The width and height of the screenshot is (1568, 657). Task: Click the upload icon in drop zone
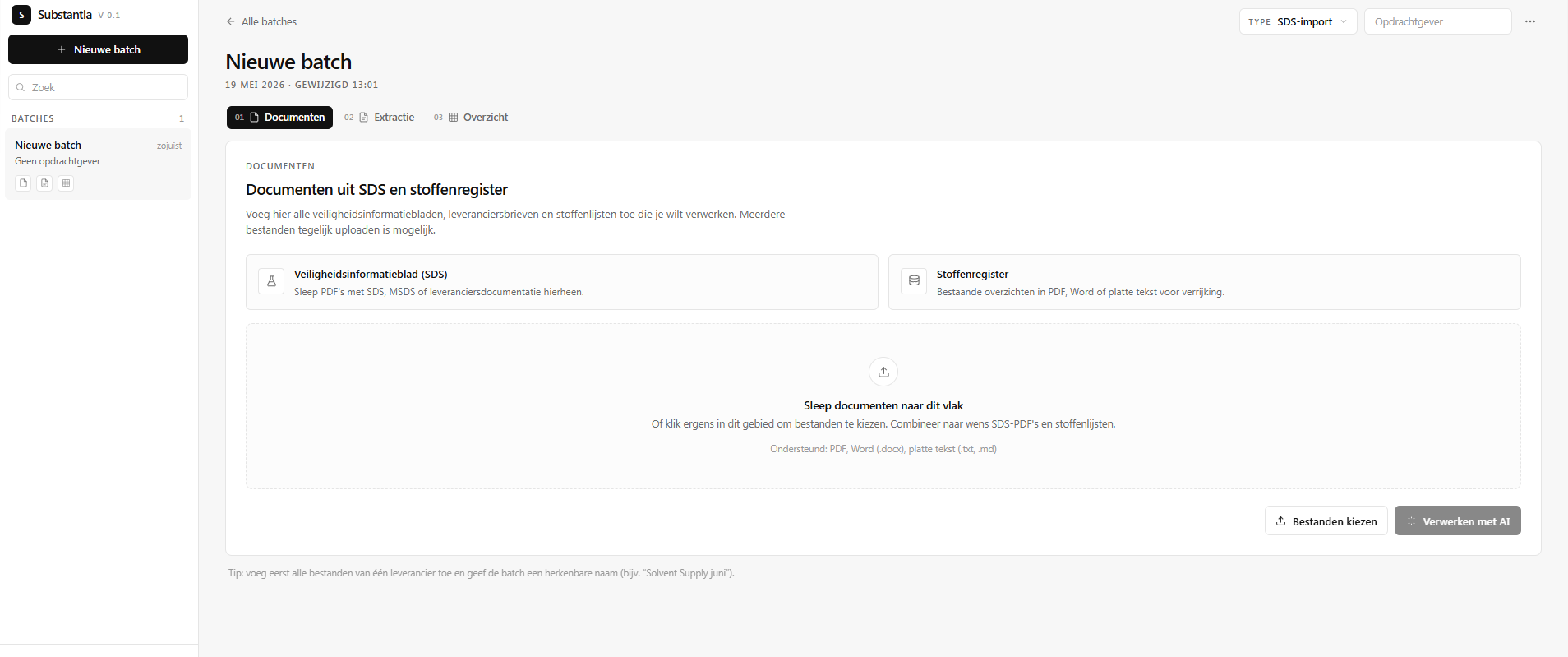tap(883, 372)
